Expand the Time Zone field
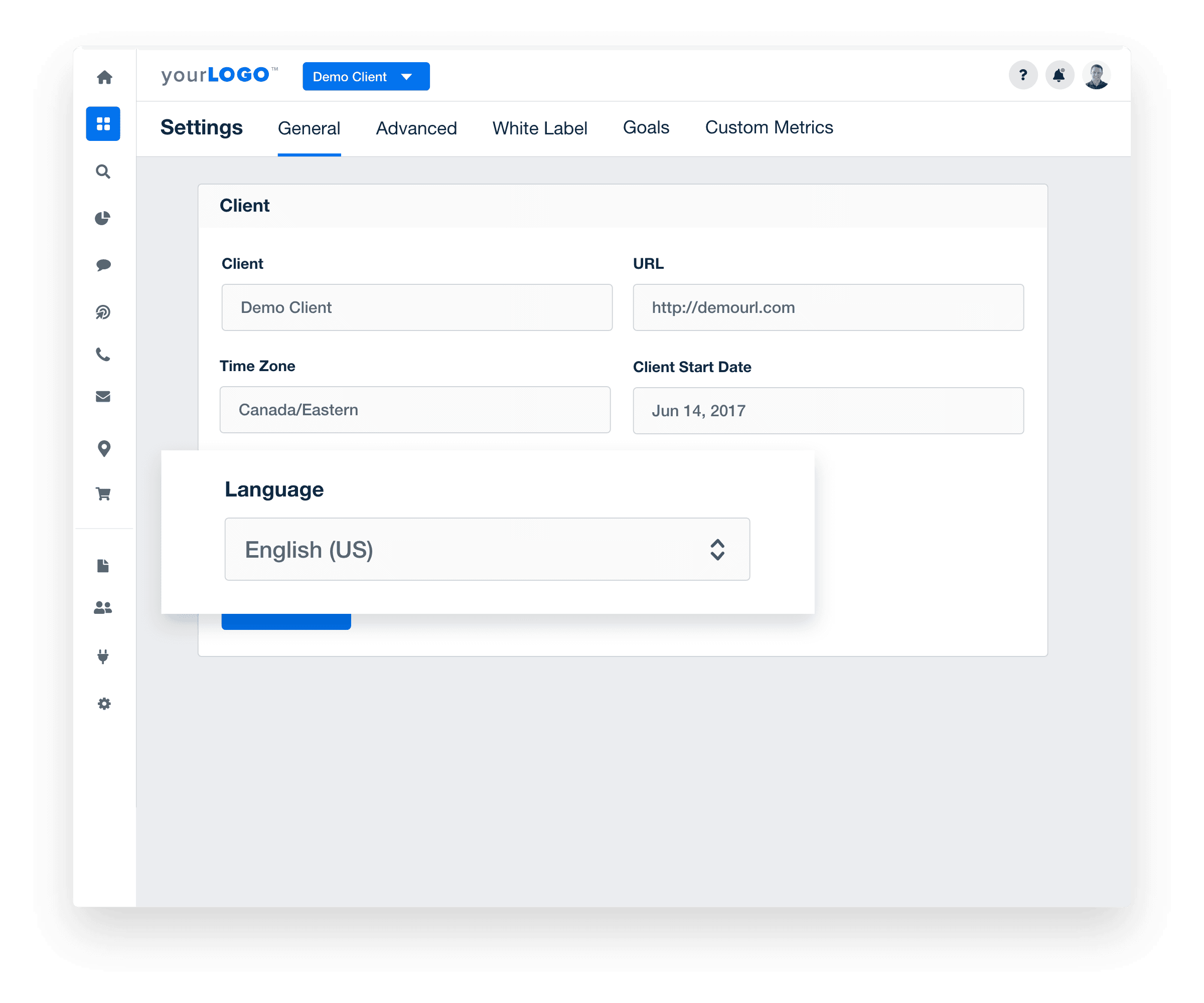1204x1003 pixels. pyautogui.click(x=415, y=410)
